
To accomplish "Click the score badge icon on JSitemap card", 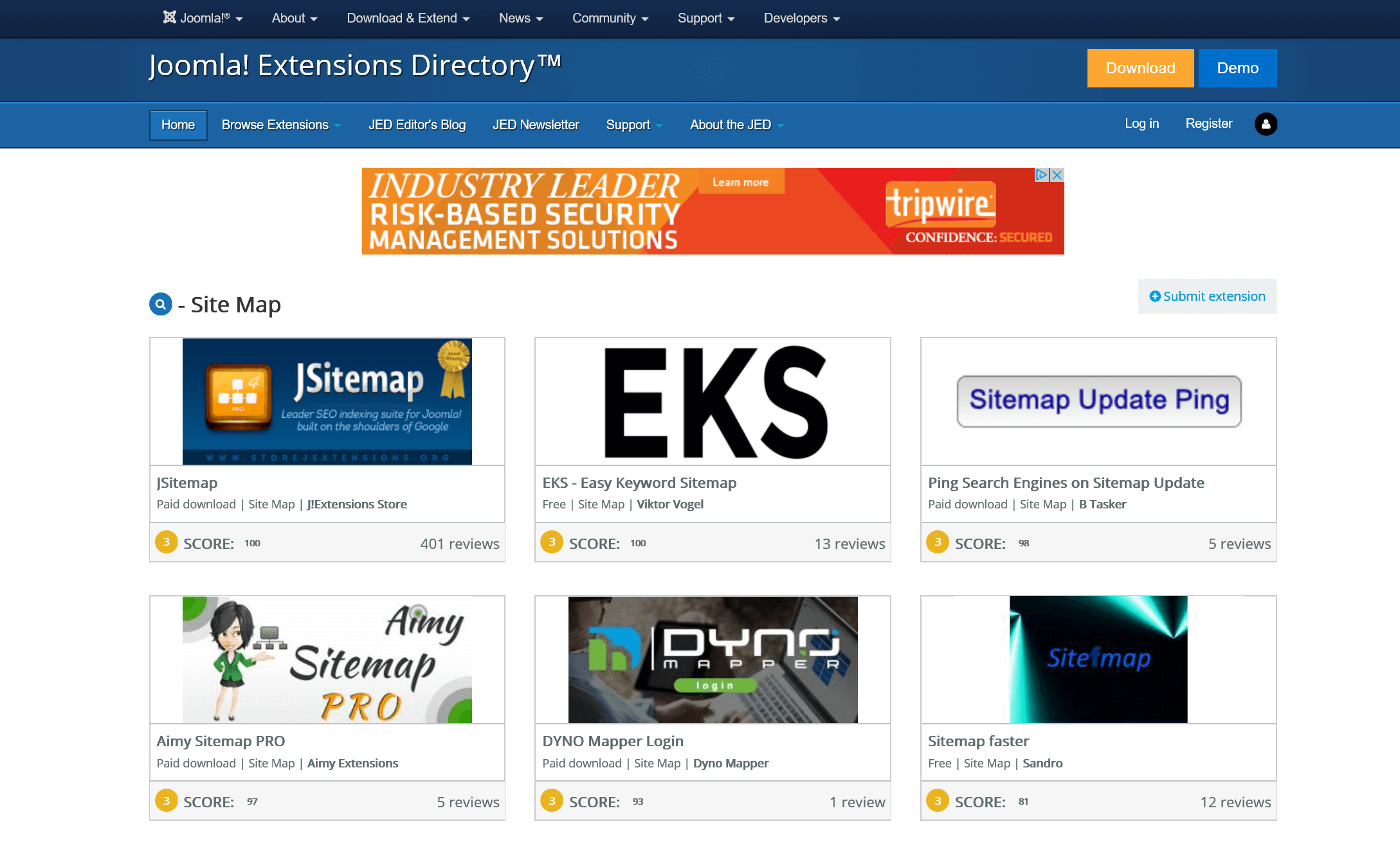I will pos(167,542).
